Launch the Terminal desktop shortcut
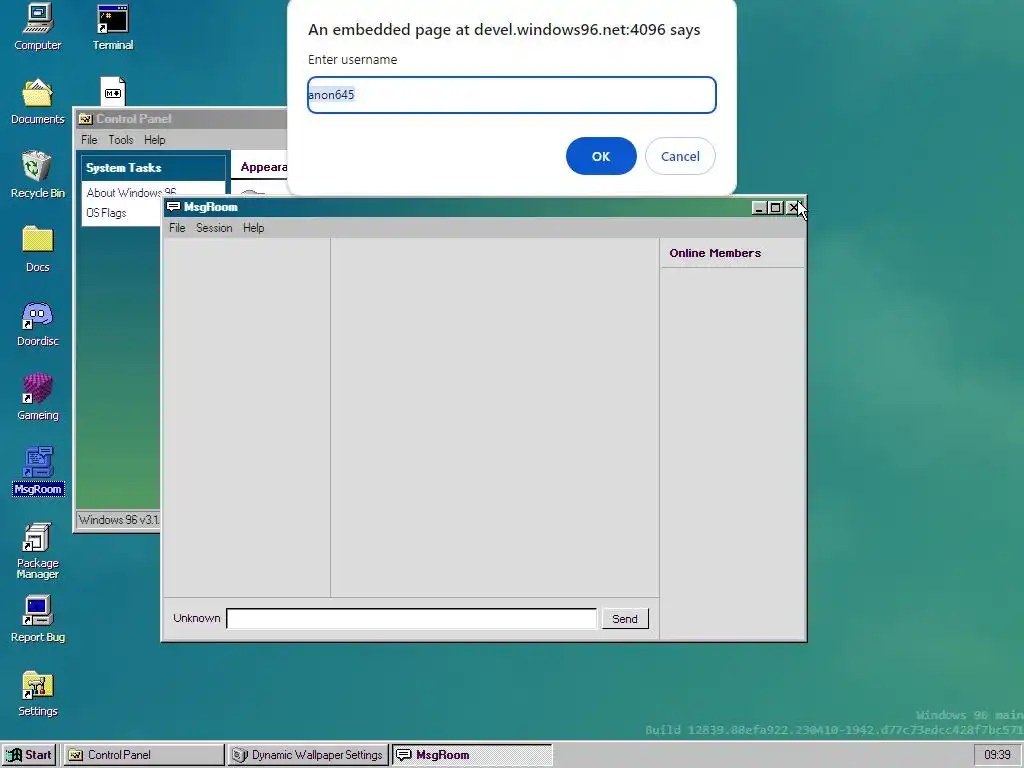This screenshot has width=1024, height=768. (112, 27)
